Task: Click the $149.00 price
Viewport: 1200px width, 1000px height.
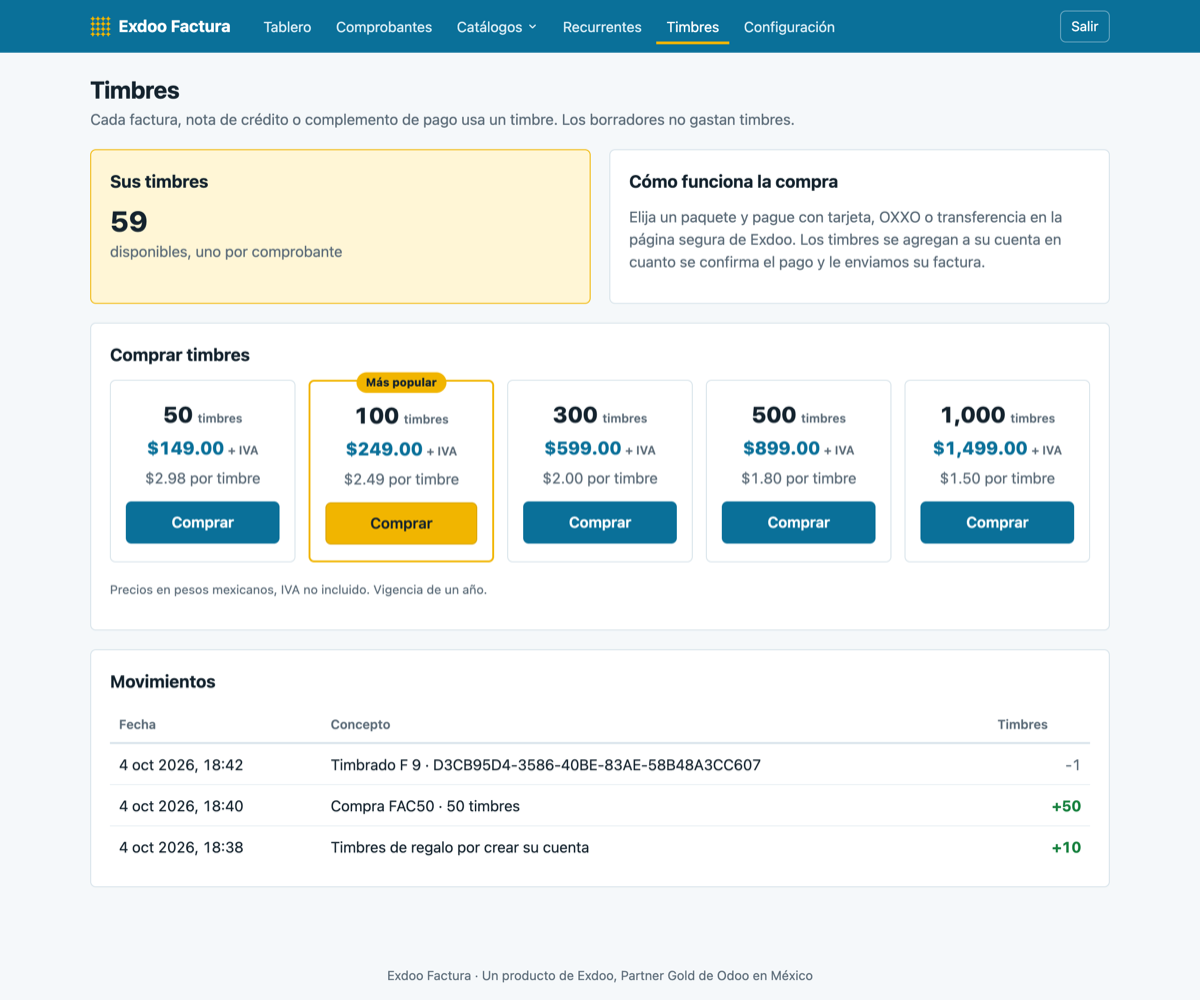Action: pos(185,448)
